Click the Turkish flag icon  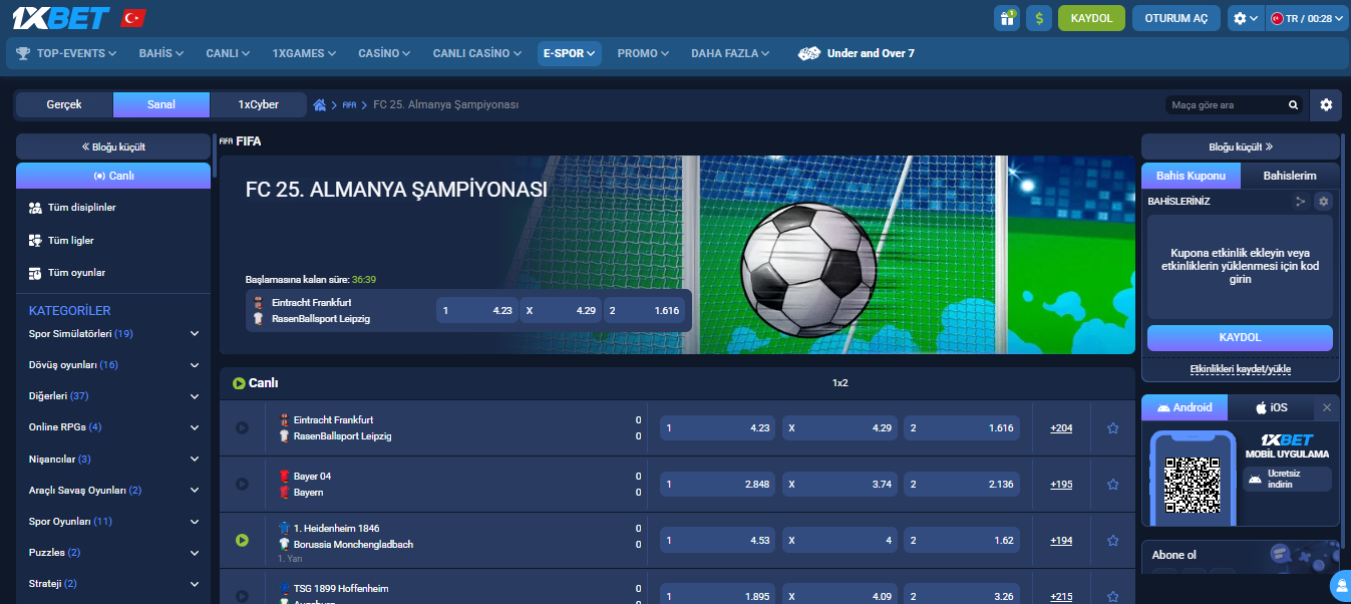133,18
